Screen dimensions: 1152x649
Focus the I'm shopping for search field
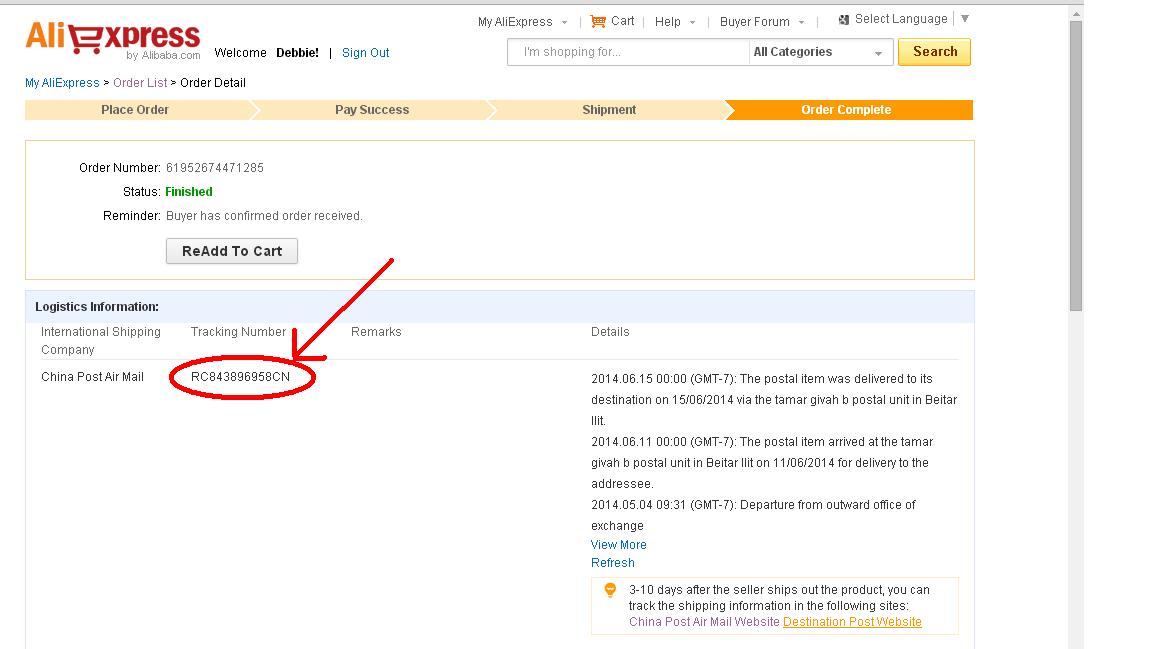pyautogui.click(x=628, y=52)
